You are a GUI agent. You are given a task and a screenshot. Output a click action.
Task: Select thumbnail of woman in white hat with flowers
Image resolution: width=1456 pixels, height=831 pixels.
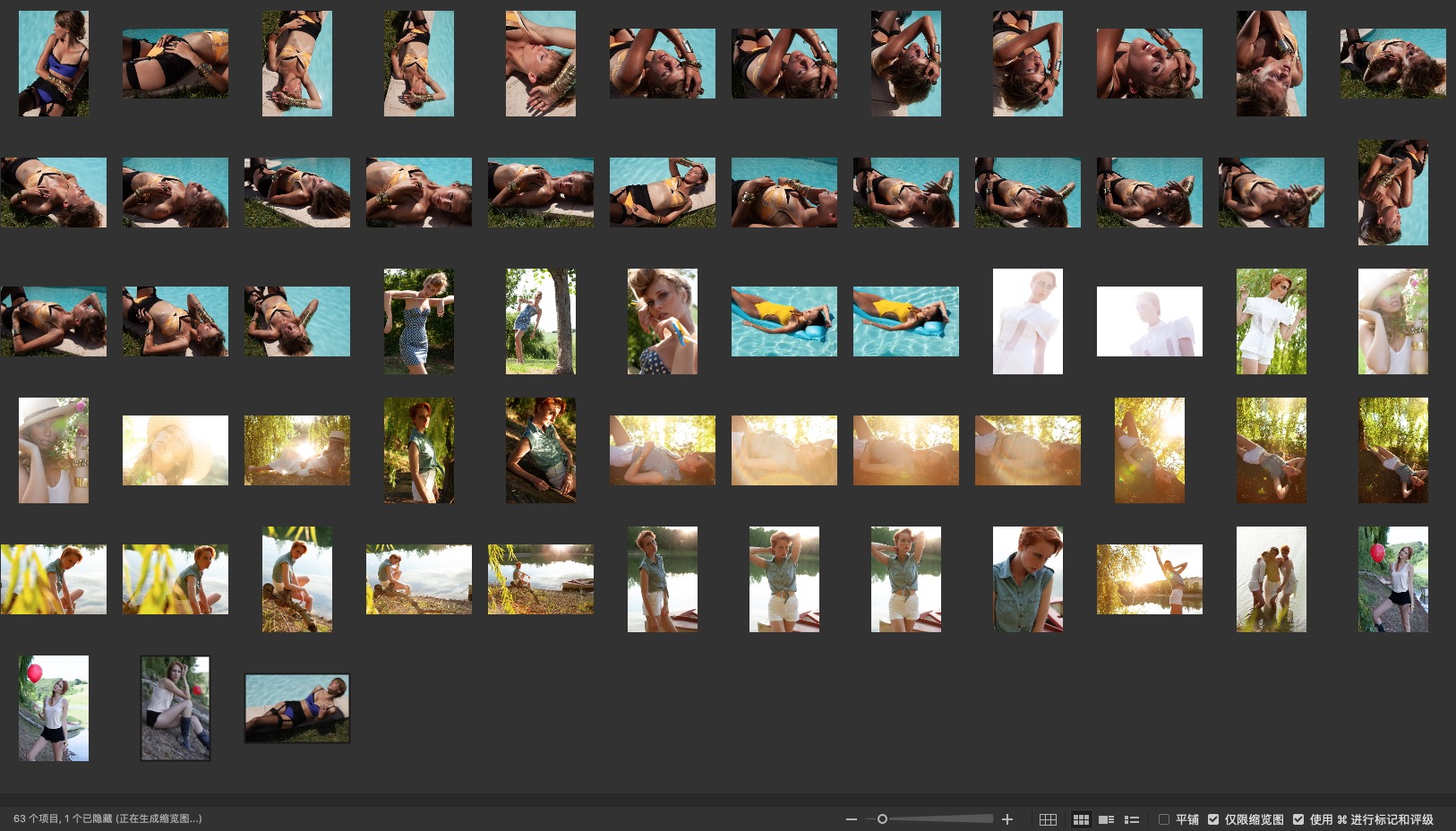tap(54, 450)
